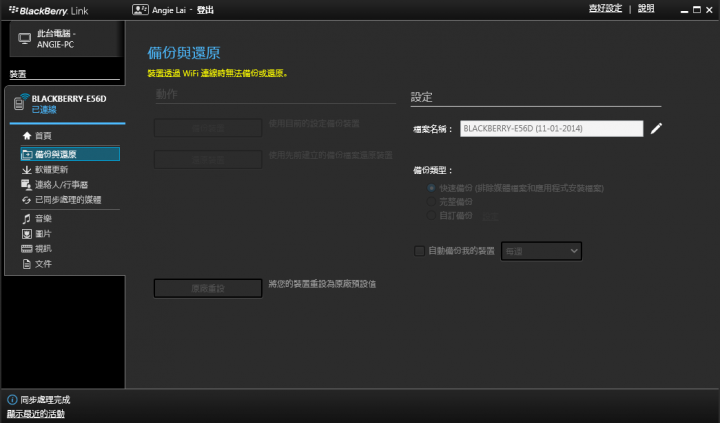Click the sync icon beside 已同步處理的媒體
Viewport: 720px width, 423px height.
click(26, 200)
